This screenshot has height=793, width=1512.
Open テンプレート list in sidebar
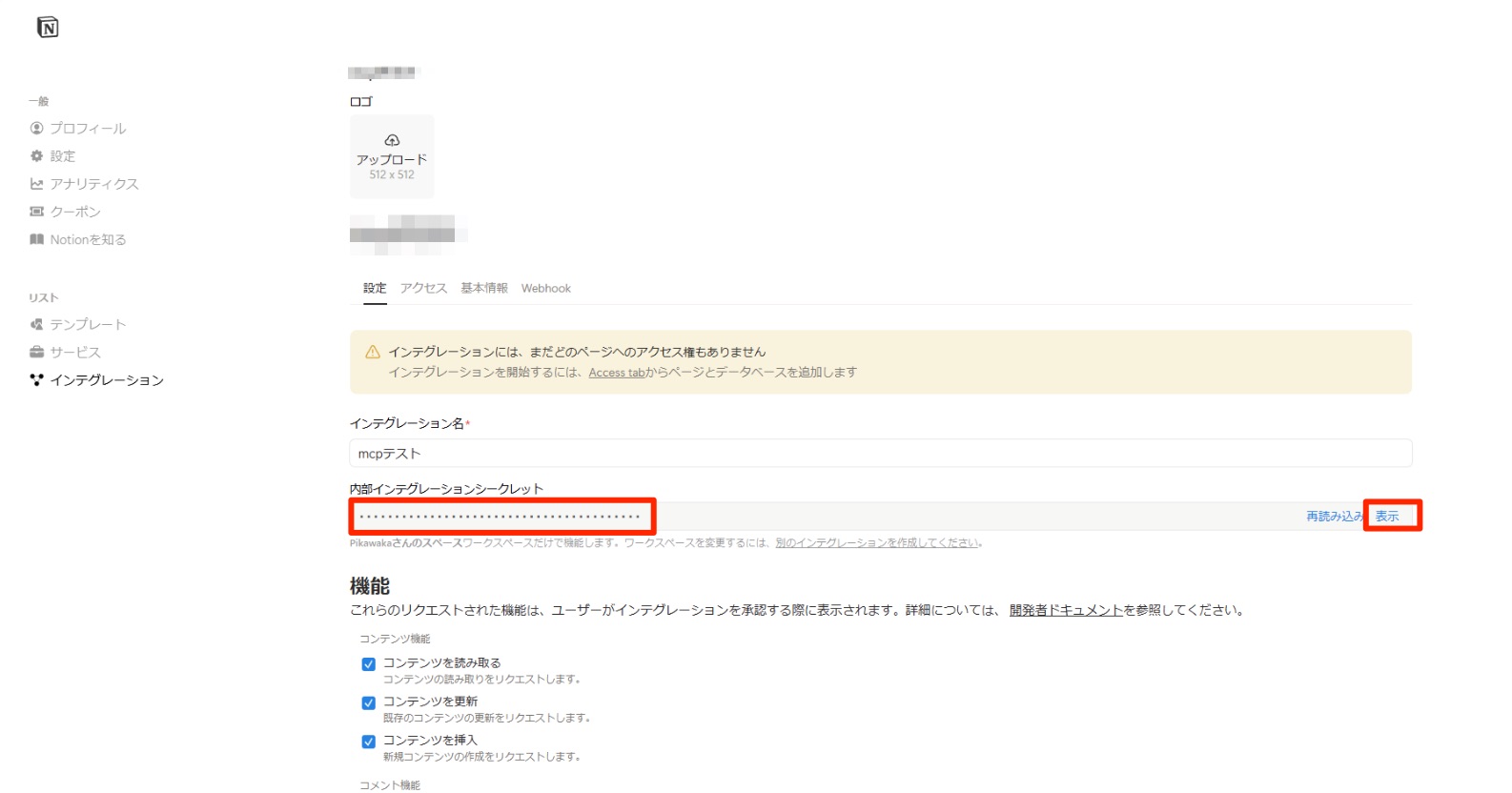point(87,324)
